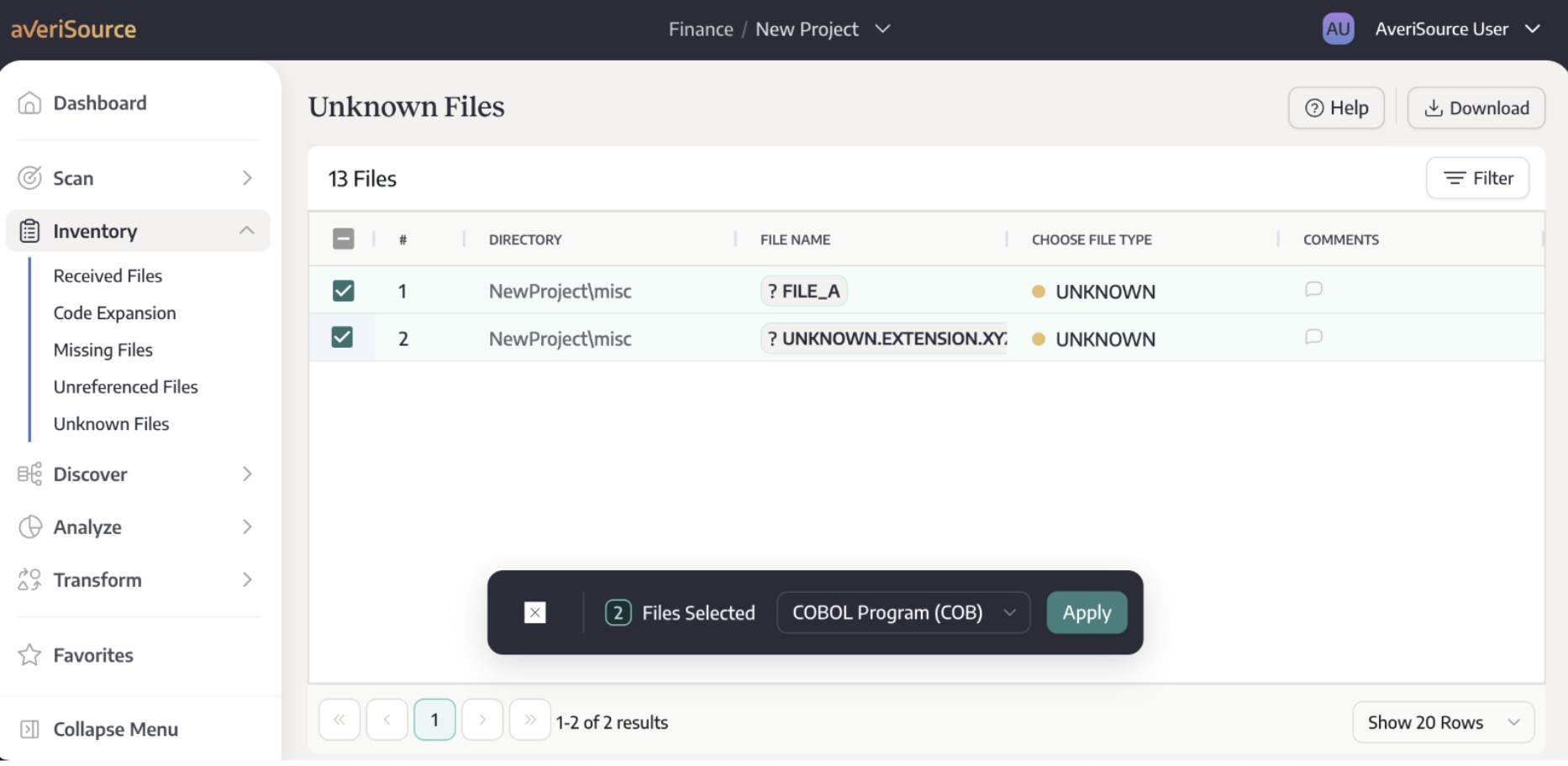This screenshot has width=1568, height=766.
Task: Click the 2 files selected count badge
Action: pyautogui.click(x=618, y=612)
